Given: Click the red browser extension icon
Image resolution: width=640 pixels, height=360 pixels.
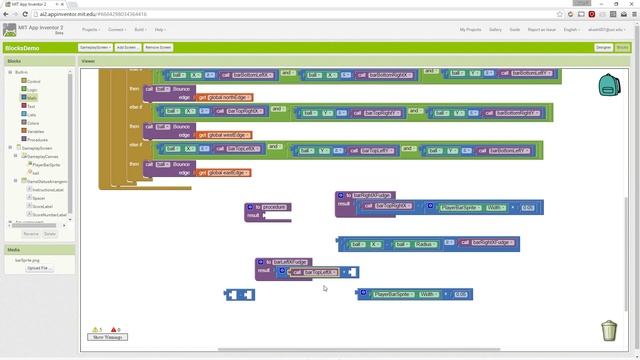Looking at the screenshot, I should pyautogui.click(x=592, y=14).
